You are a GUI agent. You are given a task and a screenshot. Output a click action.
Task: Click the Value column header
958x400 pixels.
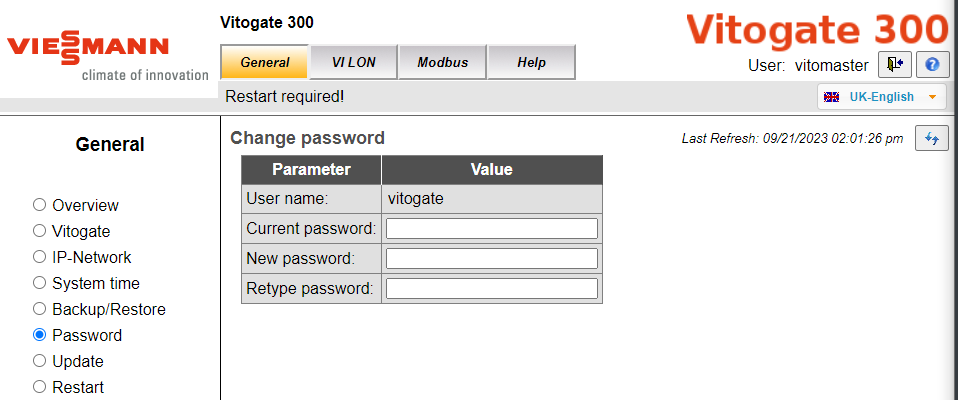click(492, 170)
